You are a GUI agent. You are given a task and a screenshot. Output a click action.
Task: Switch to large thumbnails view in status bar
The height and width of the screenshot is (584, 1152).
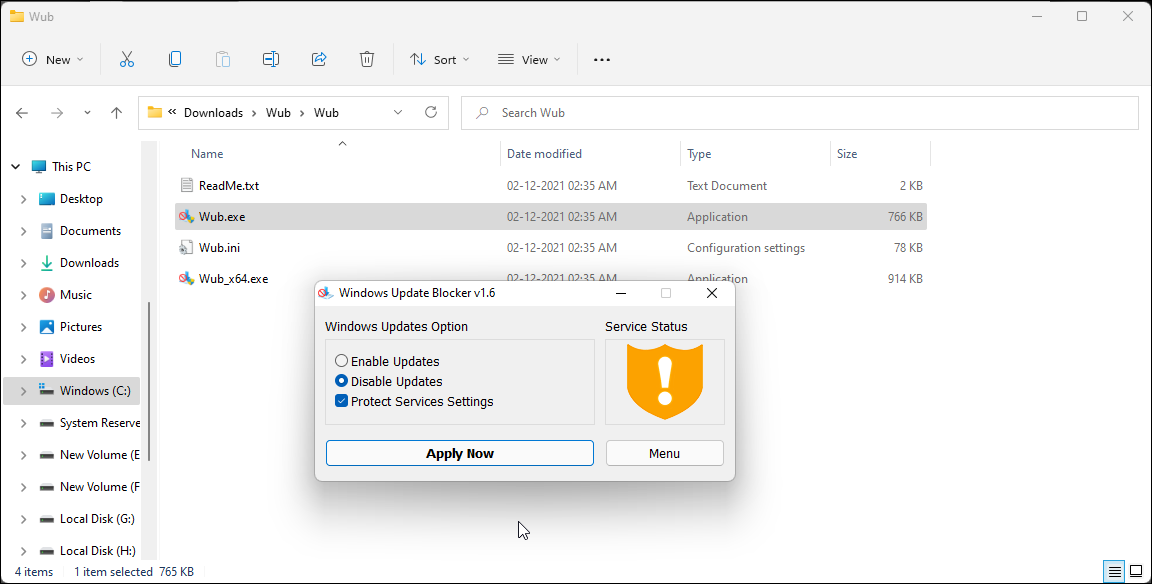pos(1136,571)
